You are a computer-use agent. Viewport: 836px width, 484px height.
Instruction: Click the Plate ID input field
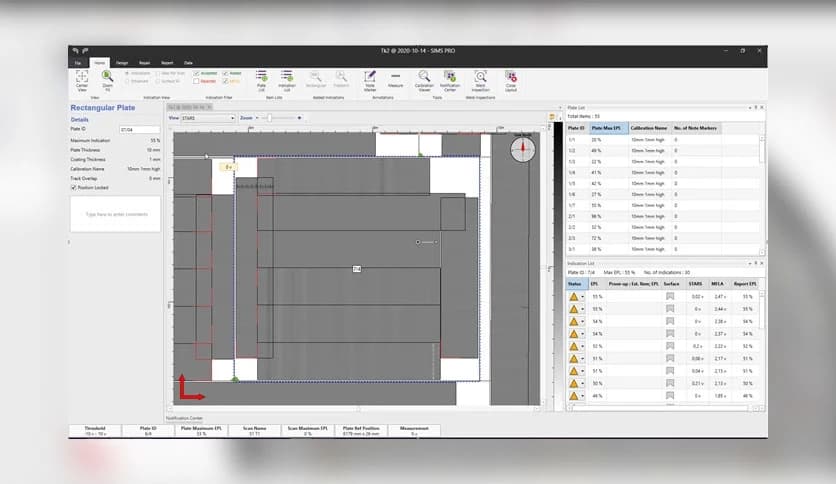pyautogui.click(x=139, y=130)
